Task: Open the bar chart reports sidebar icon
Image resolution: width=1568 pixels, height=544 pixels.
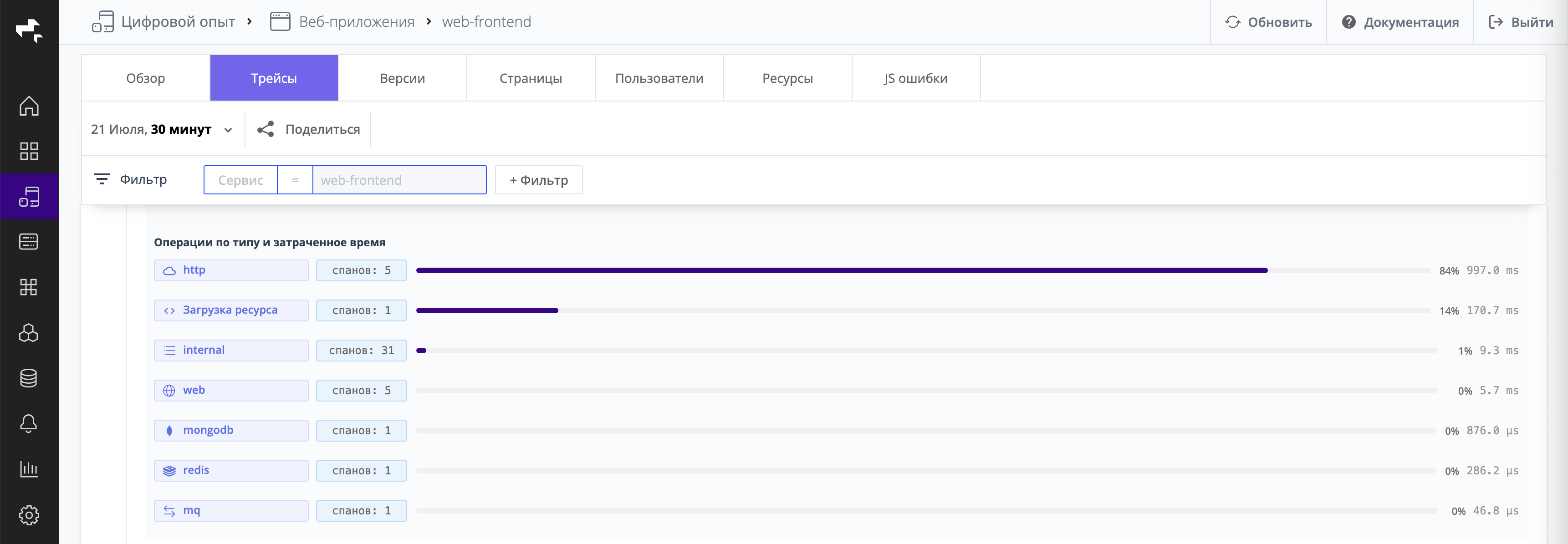Action: (x=29, y=468)
